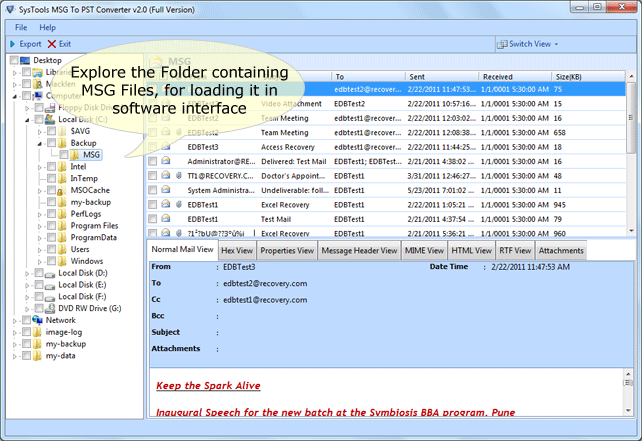The image size is (642, 441).
Task: Click the Export button label
Action: tap(30, 44)
